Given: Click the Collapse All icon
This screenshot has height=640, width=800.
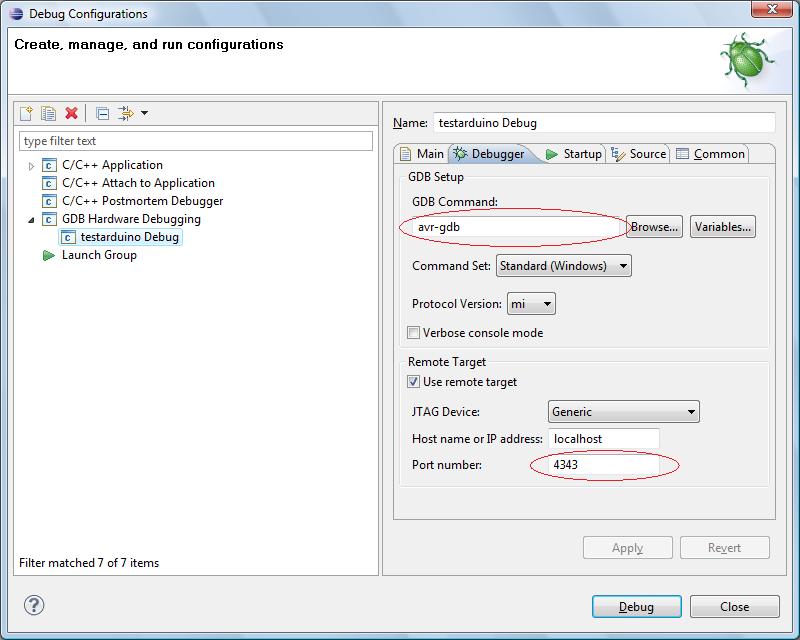Looking at the screenshot, I should pyautogui.click(x=102, y=113).
